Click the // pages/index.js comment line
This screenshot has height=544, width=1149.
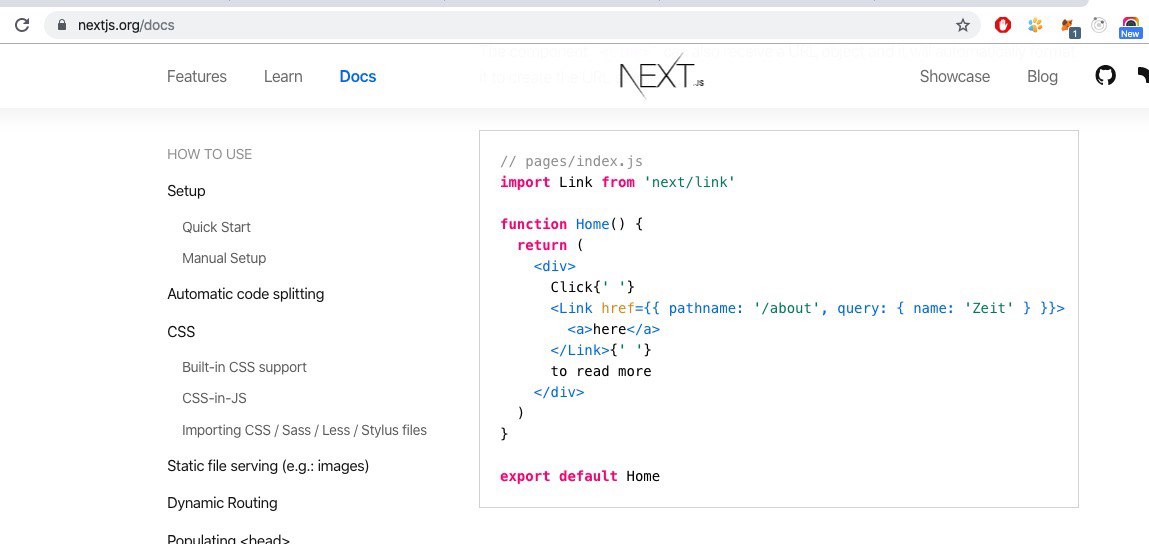[x=571, y=161]
